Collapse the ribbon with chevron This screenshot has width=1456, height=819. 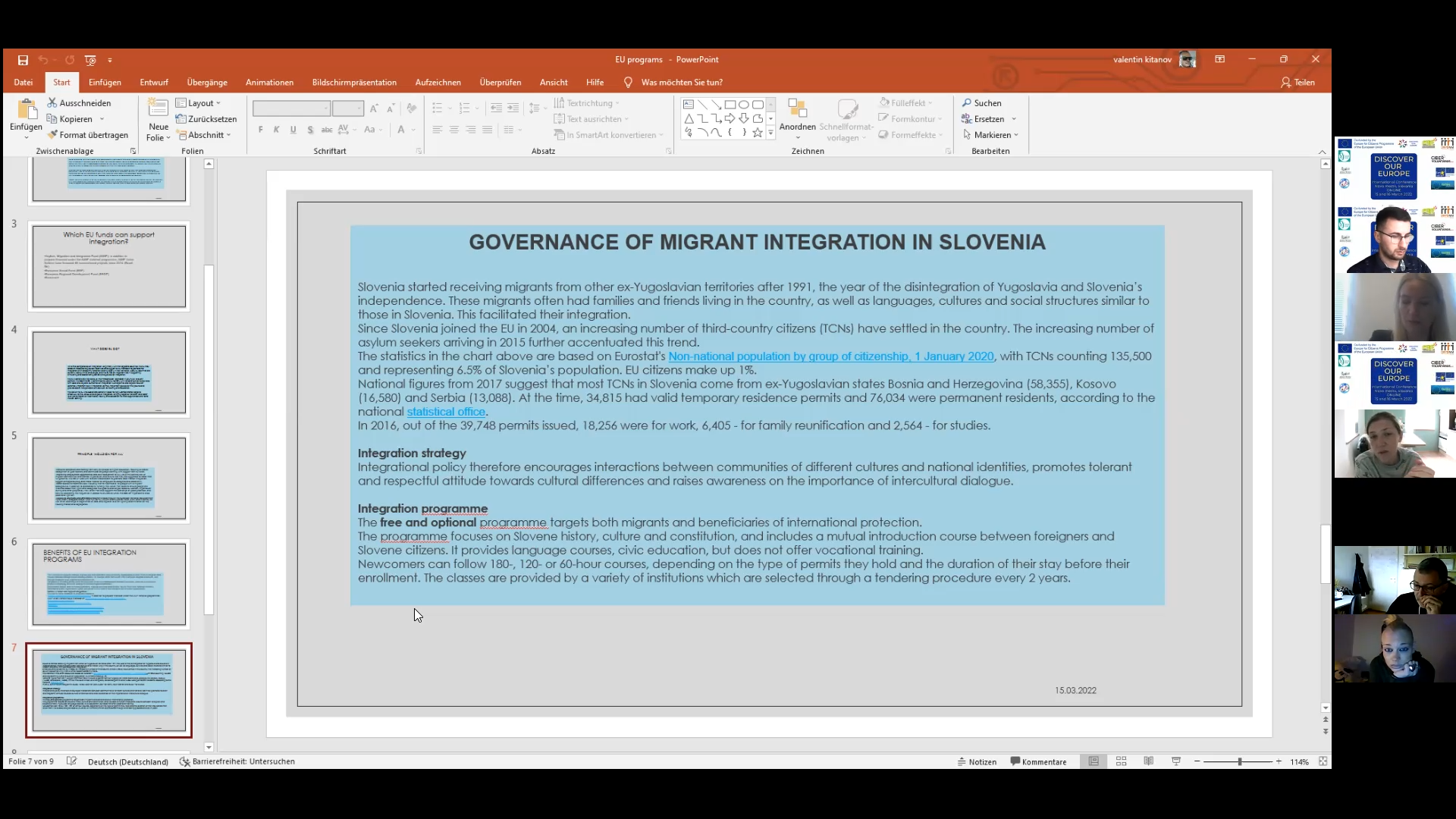click(1323, 152)
